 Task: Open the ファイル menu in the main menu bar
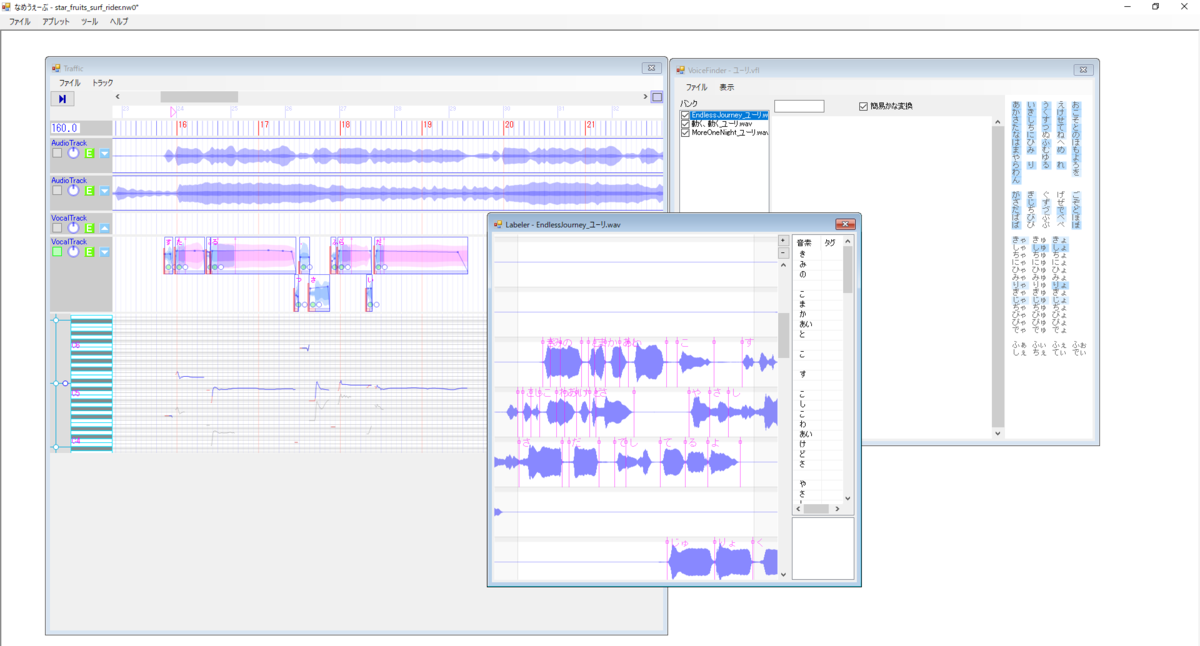point(20,21)
